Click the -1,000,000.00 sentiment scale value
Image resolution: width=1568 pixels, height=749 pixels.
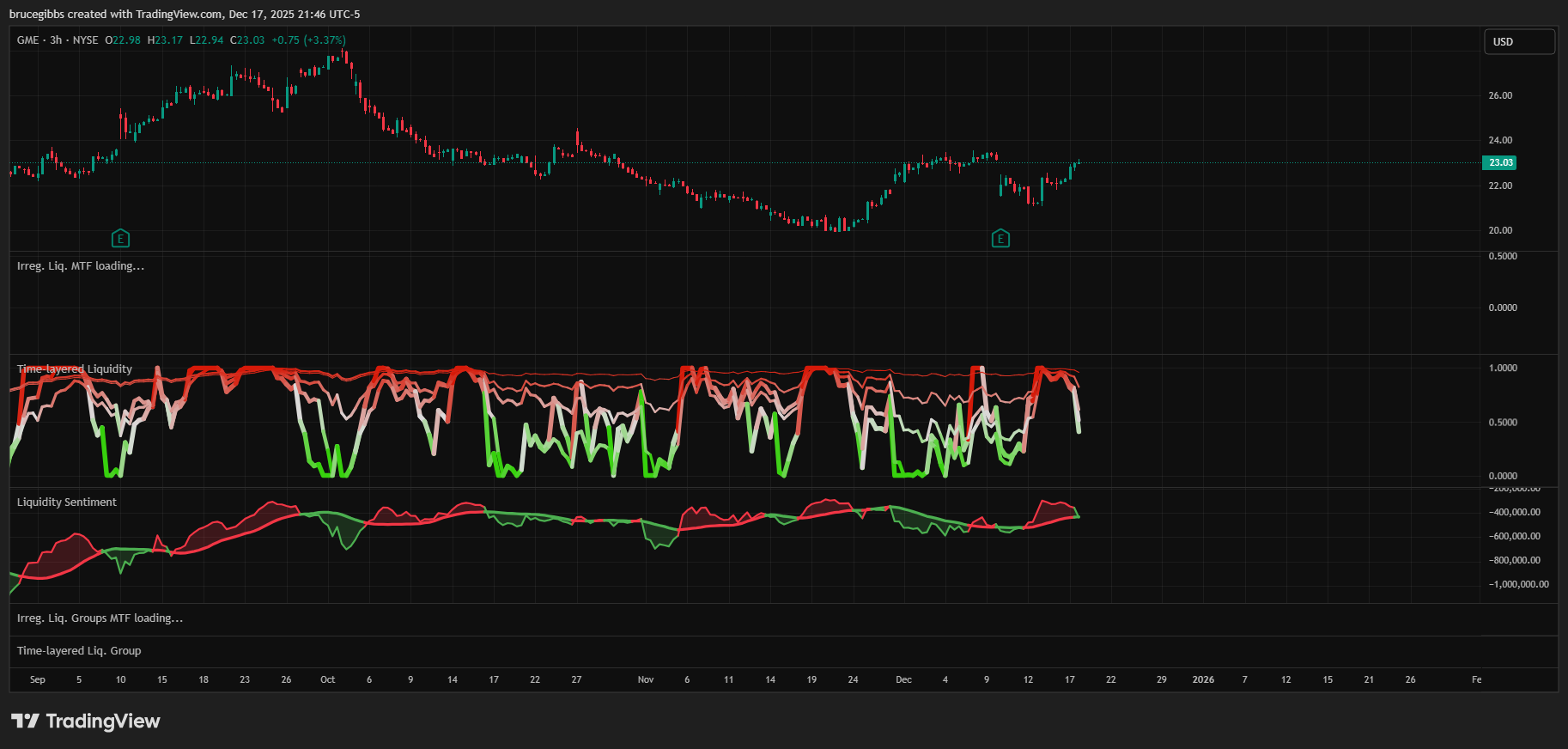[1518, 584]
